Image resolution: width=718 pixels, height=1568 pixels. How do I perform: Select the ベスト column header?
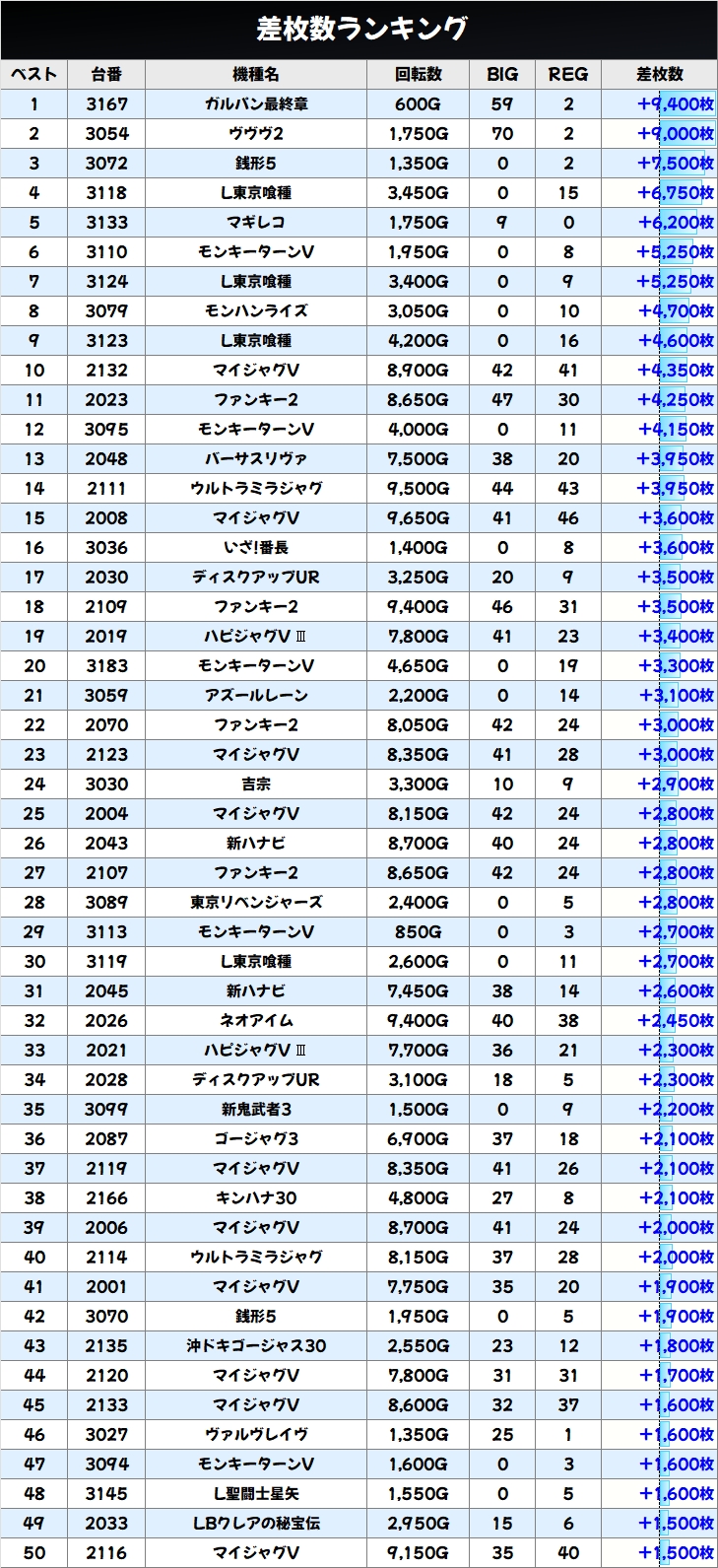[34, 74]
